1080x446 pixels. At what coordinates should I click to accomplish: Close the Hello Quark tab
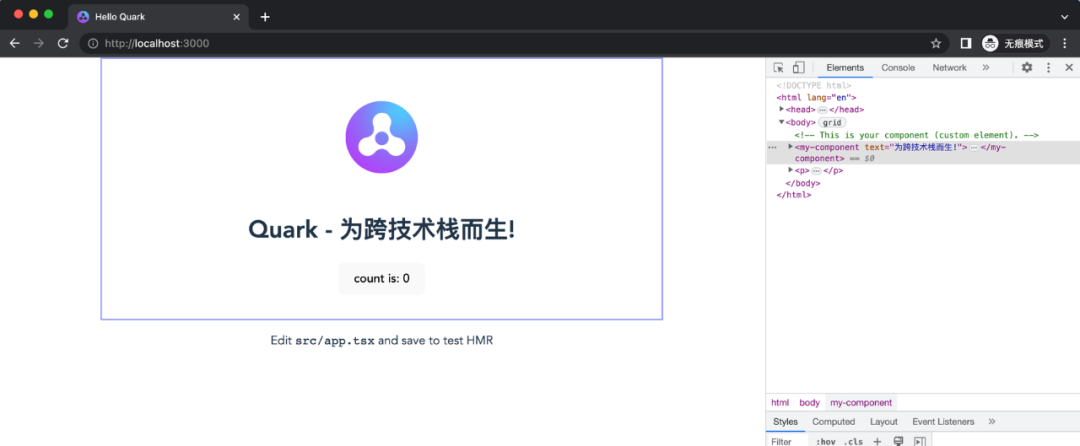point(237,17)
